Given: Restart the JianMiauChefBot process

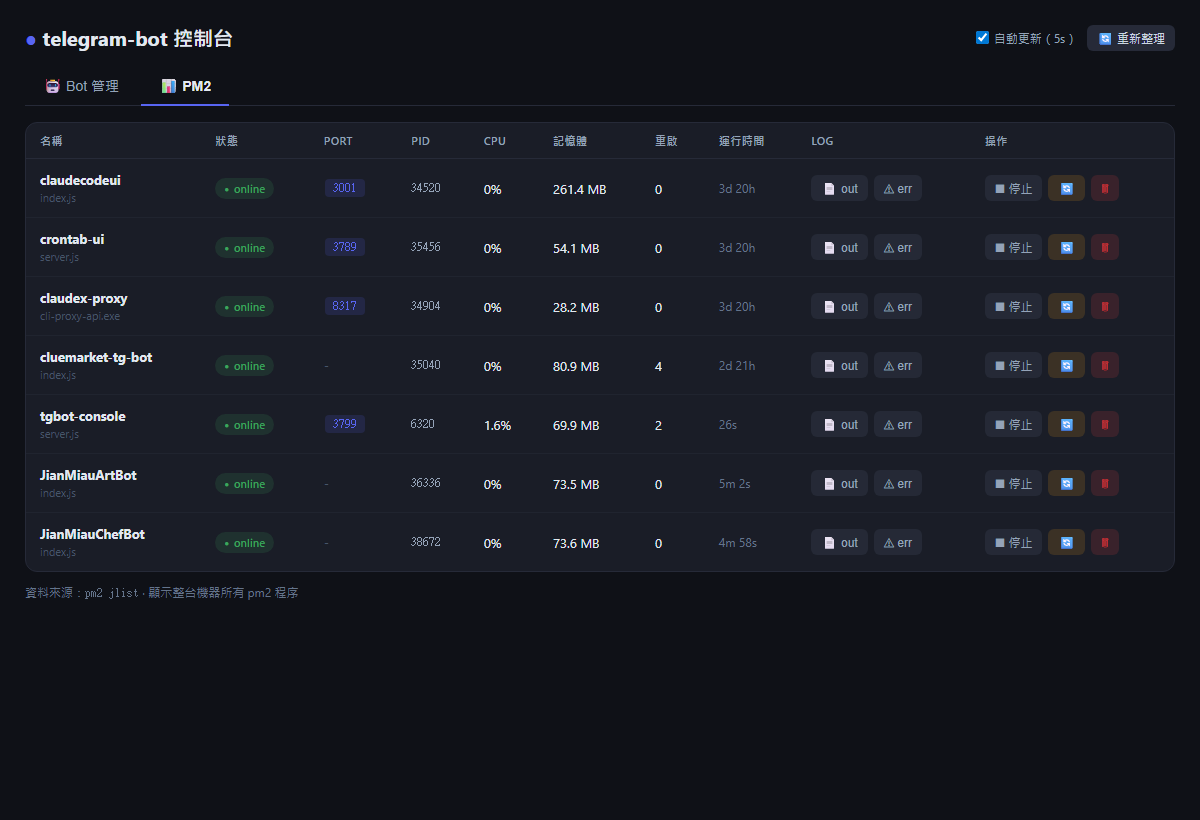Looking at the screenshot, I should point(1066,542).
